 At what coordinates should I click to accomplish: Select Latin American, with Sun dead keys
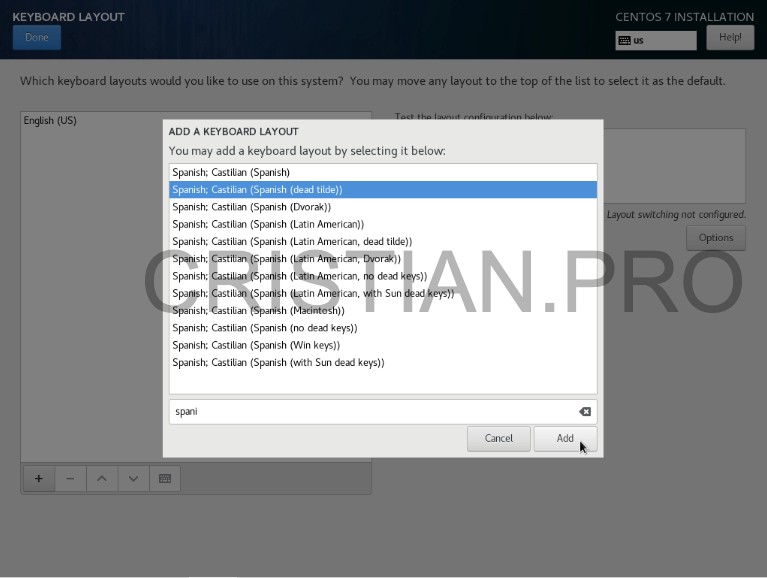(383, 293)
